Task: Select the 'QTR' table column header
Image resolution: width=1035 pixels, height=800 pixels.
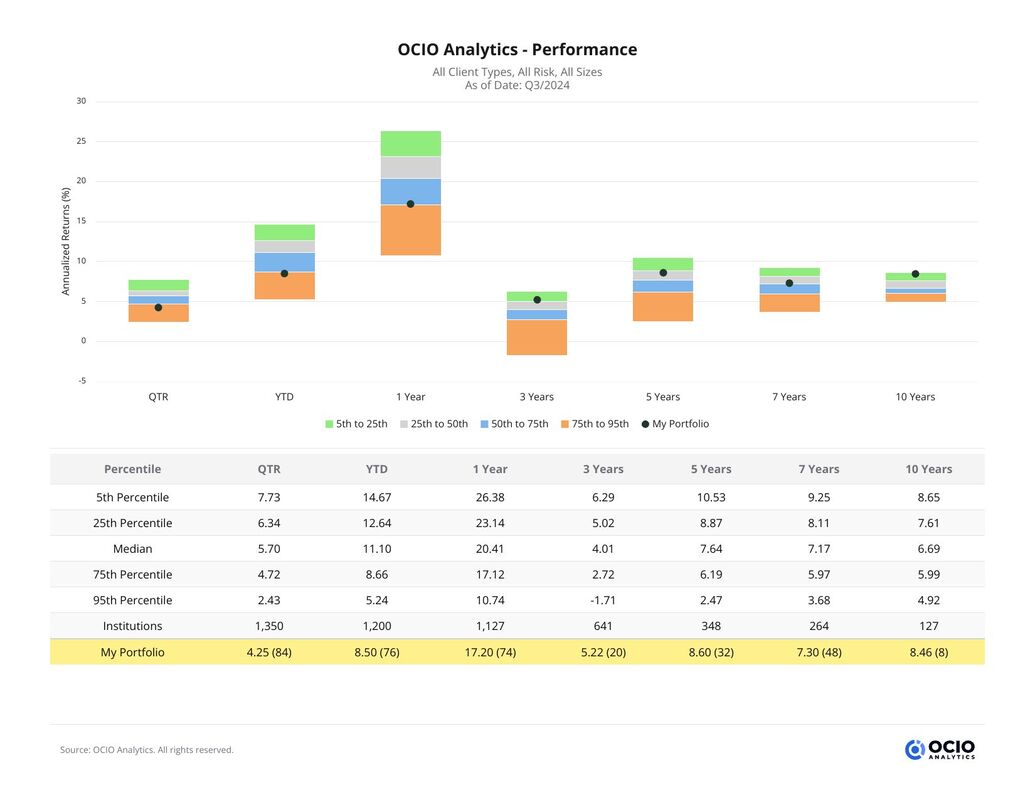Action: click(x=269, y=469)
